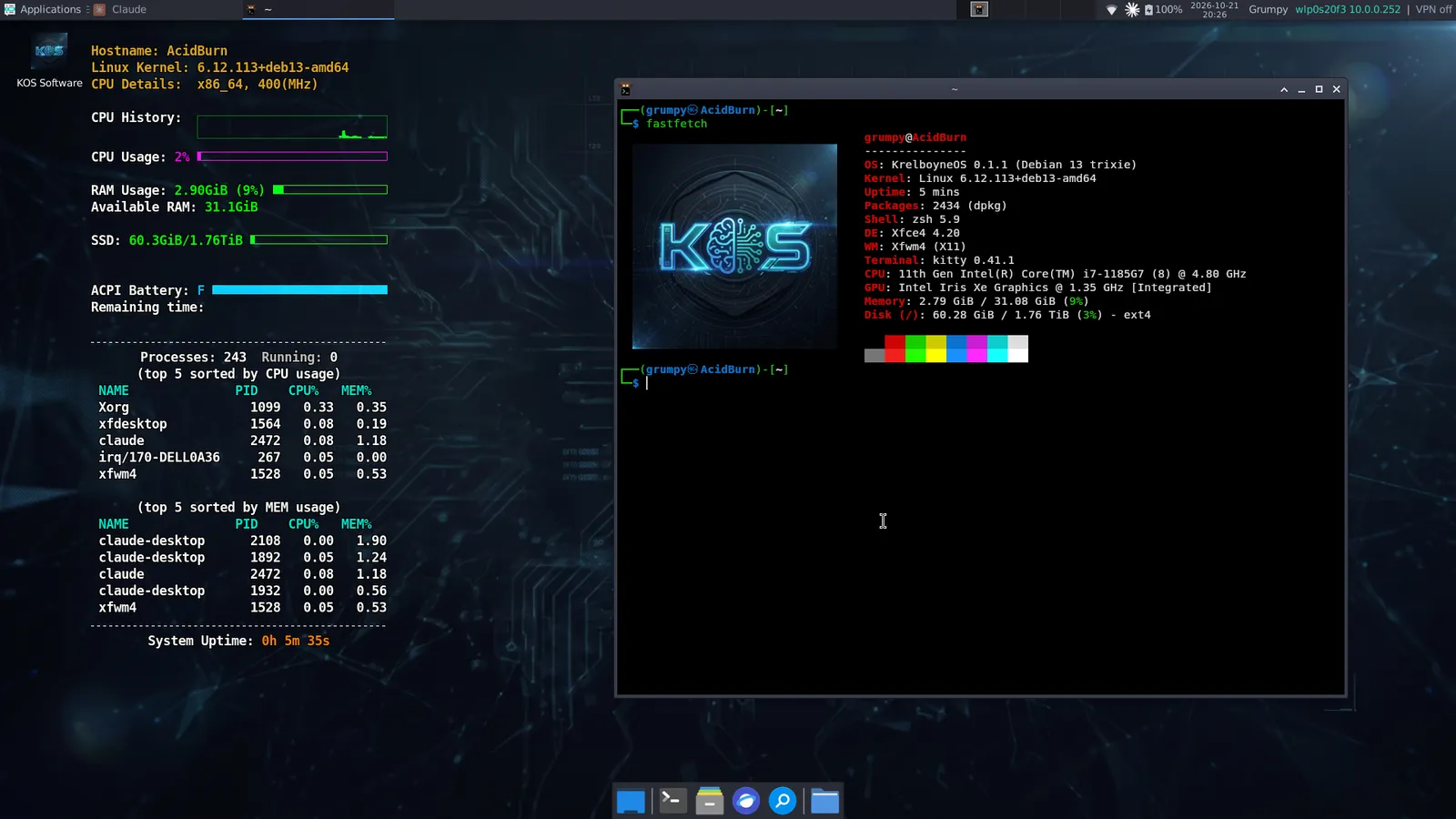
Task: Click the irq/170-DELL0A36 process row
Action: point(242,458)
